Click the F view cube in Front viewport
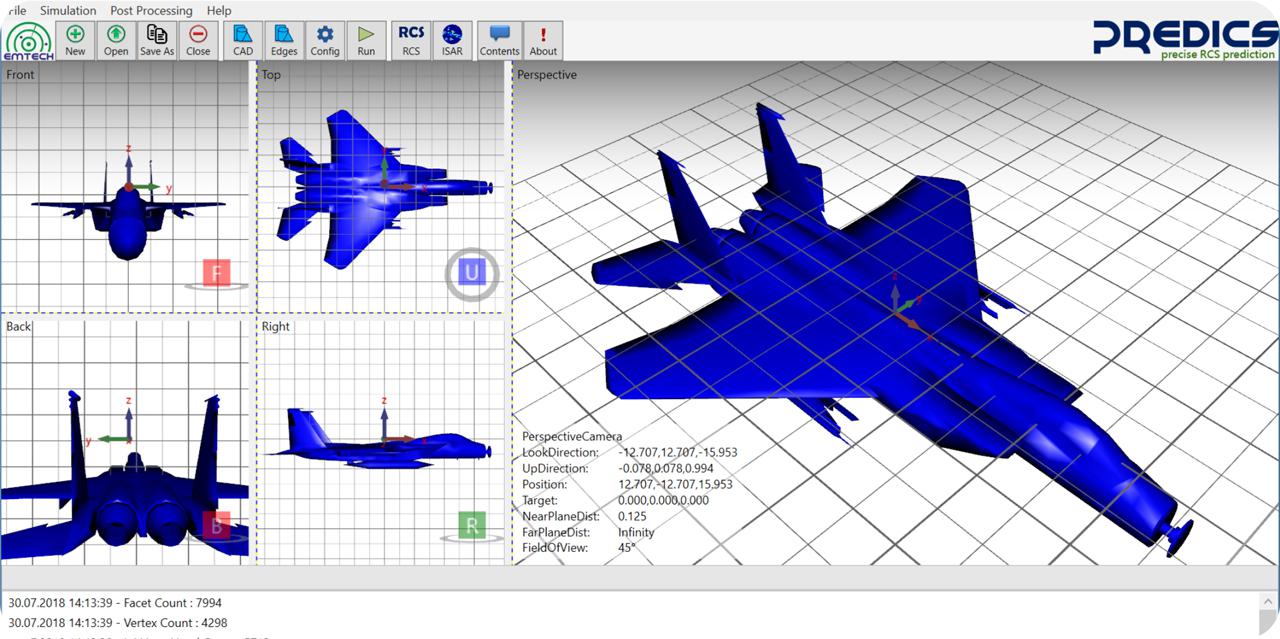 pyautogui.click(x=217, y=273)
